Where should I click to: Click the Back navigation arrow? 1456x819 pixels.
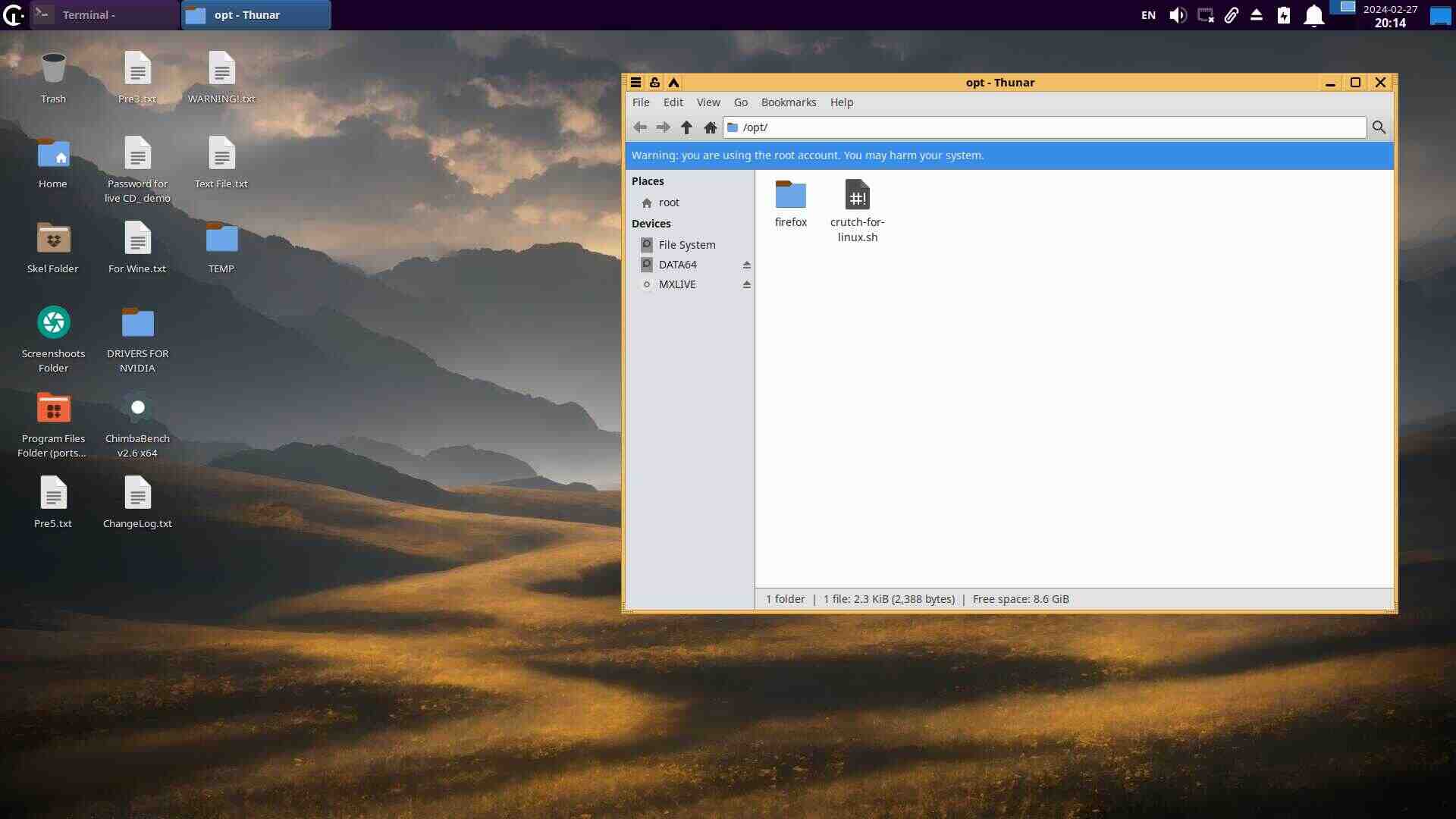point(640,127)
